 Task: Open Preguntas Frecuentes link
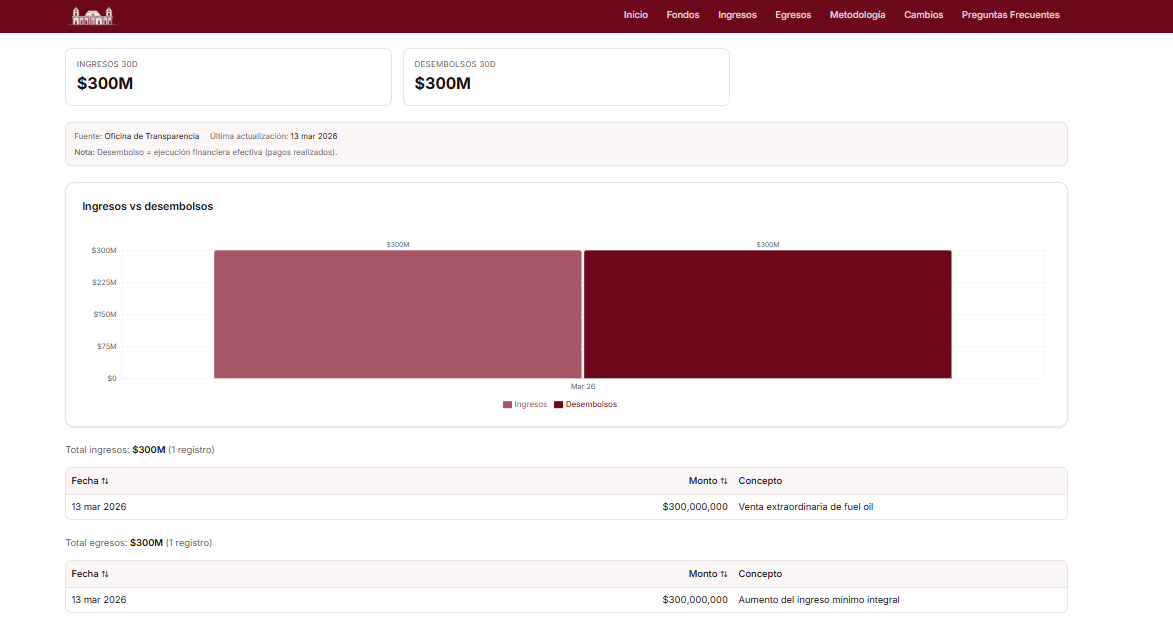click(x=1010, y=15)
